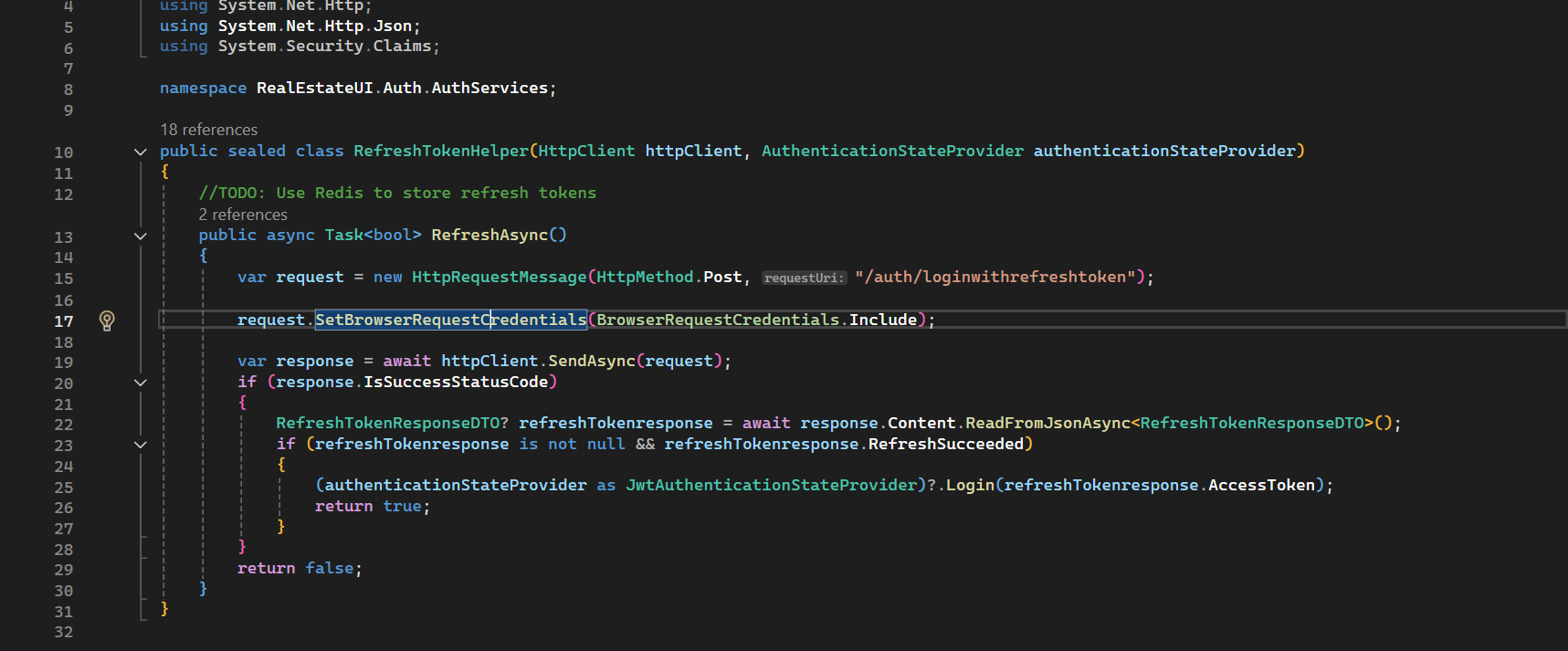
Task: Click JwtAuthenticationStateProvider type name
Action: click(771, 485)
